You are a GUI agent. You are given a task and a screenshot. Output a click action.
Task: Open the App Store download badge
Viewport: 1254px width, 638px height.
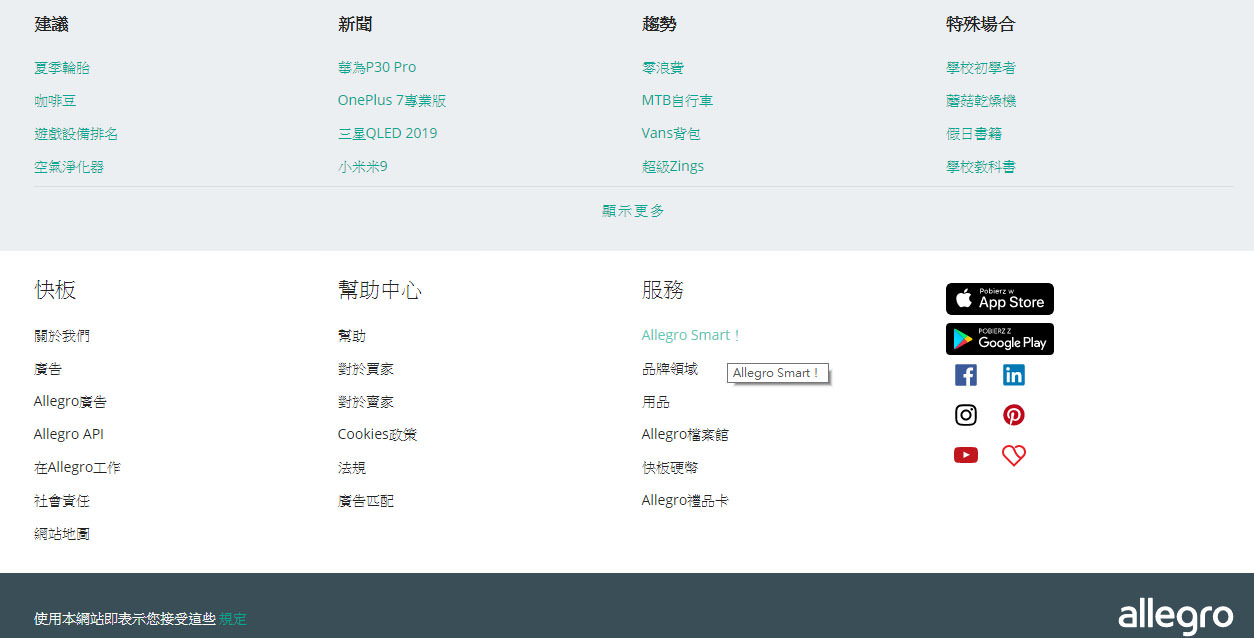(1000, 299)
